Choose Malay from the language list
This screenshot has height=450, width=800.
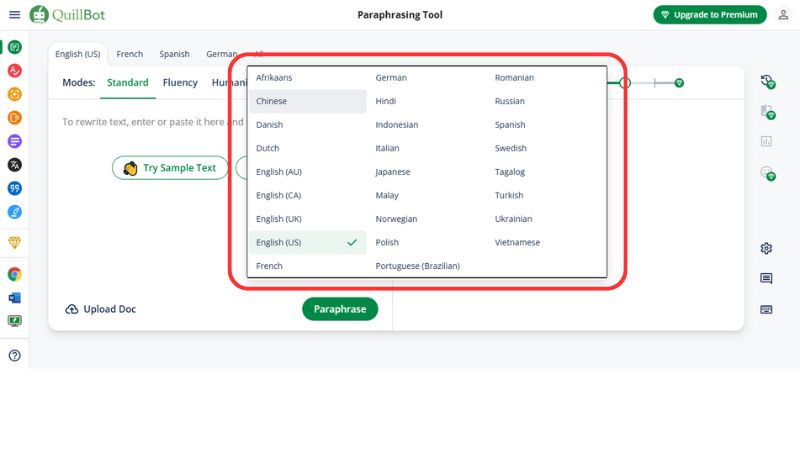[x=428, y=195]
